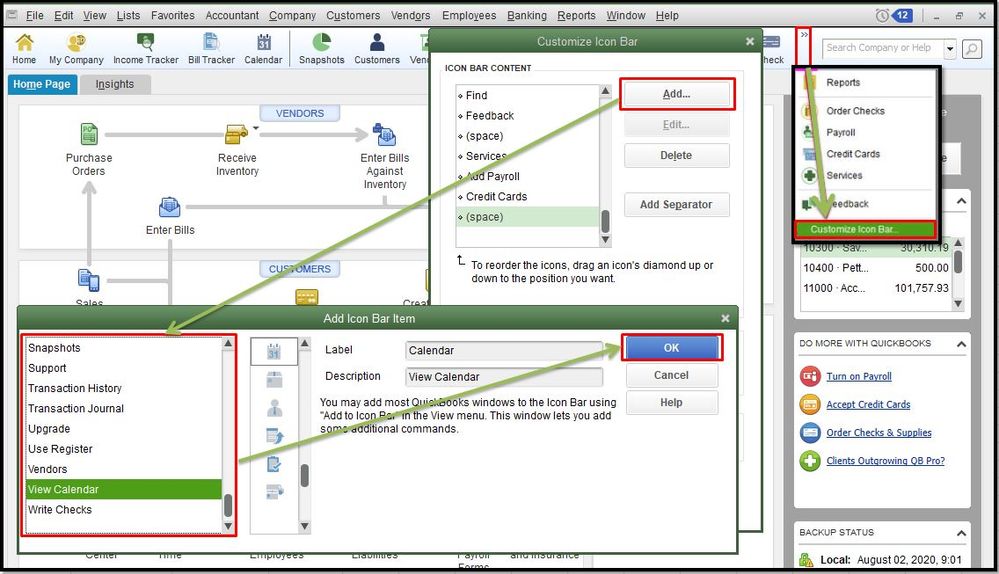Viewport: 999px width, 574px height.
Task: Open the search scope dropdown arrow
Action: [x=950, y=48]
